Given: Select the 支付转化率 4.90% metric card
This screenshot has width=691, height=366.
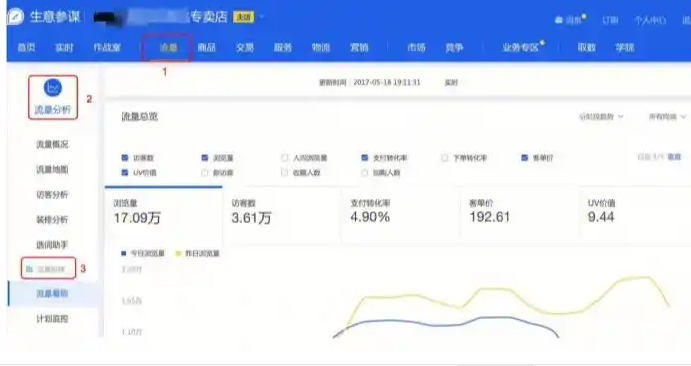Looking at the screenshot, I should (x=400, y=214).
